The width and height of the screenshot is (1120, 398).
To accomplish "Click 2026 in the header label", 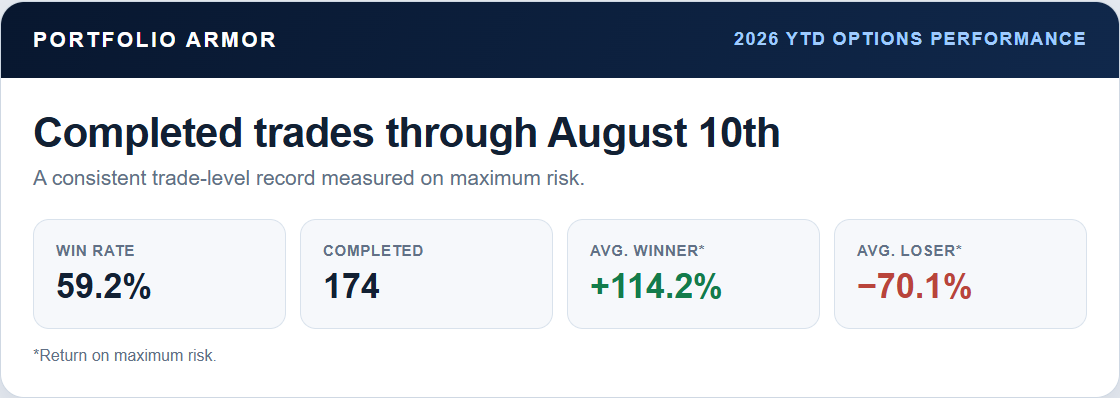I will pyautogui.click(x=756, y=39).
